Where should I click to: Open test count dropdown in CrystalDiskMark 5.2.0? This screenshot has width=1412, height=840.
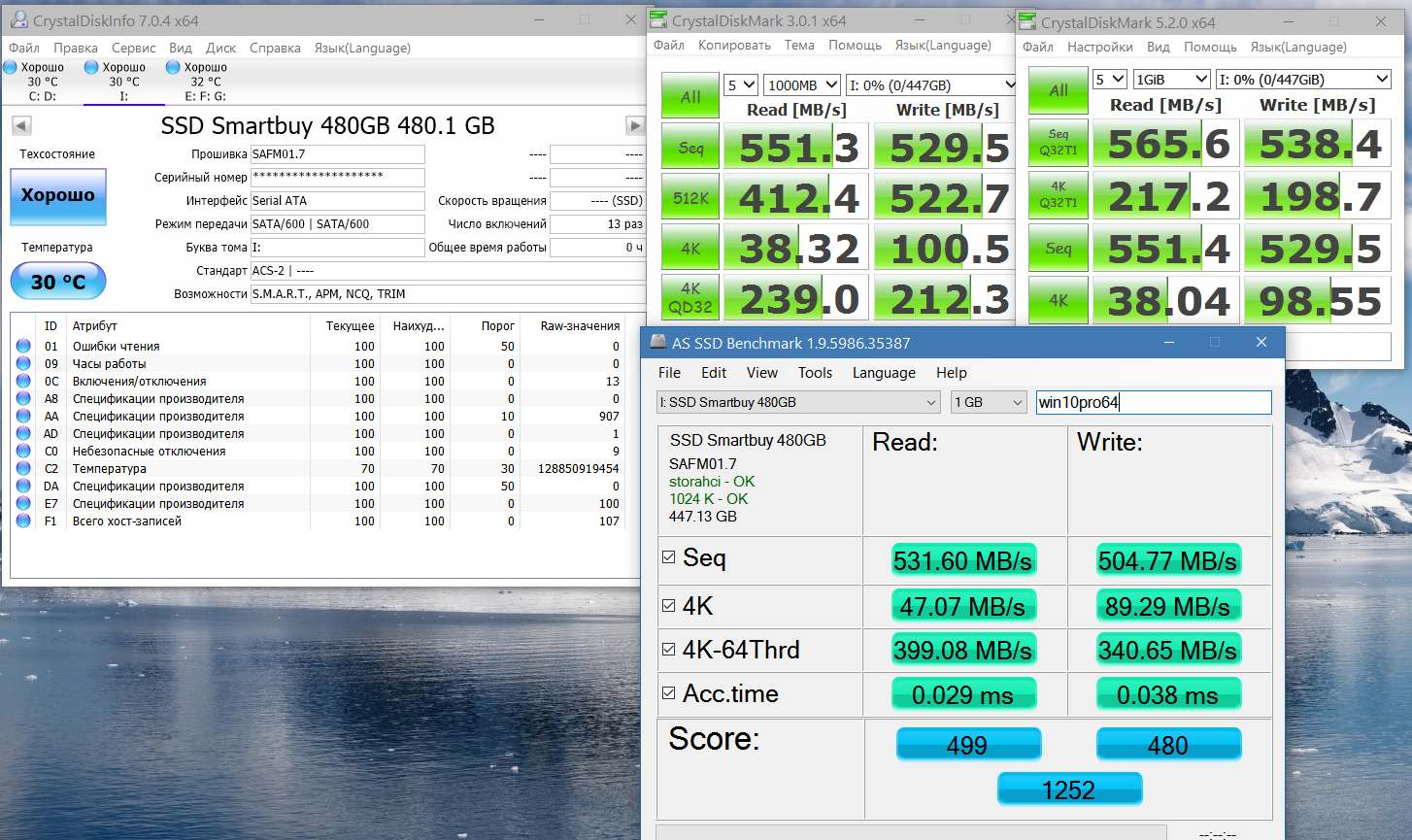(x=1110, y=80)
